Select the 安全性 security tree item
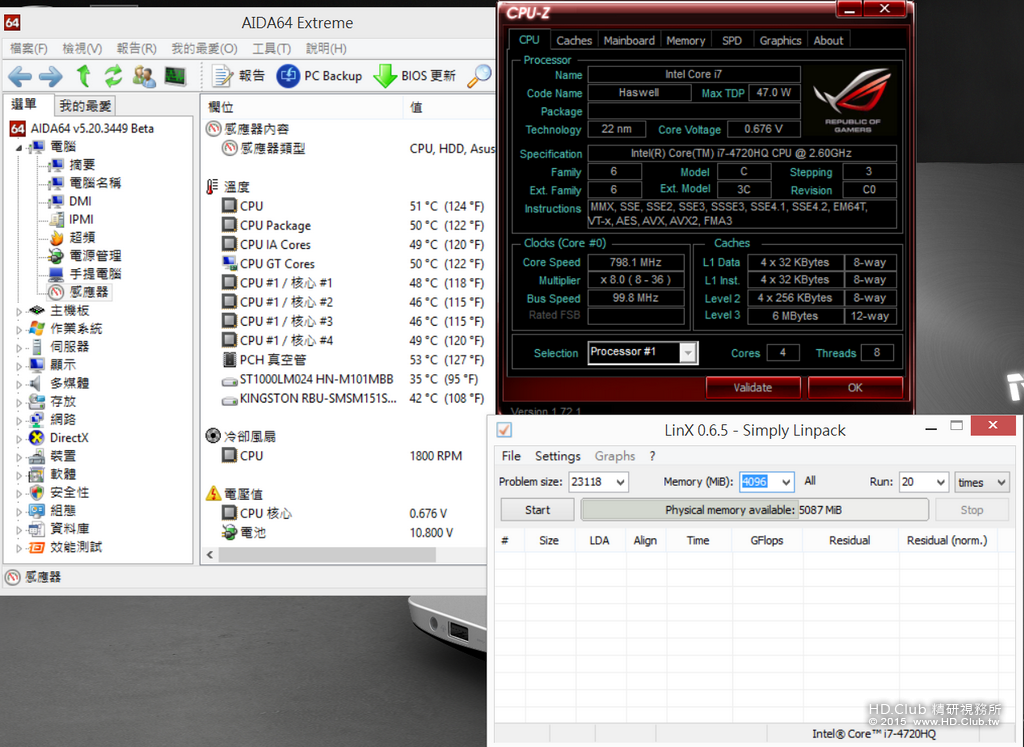Image resolution: width=1024 pixels, height=747 pixels. pos(69,492)
